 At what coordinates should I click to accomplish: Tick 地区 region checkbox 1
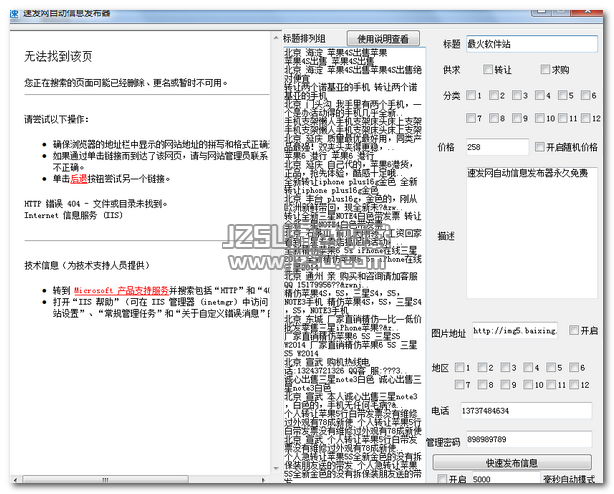click(x=460, y=367)
